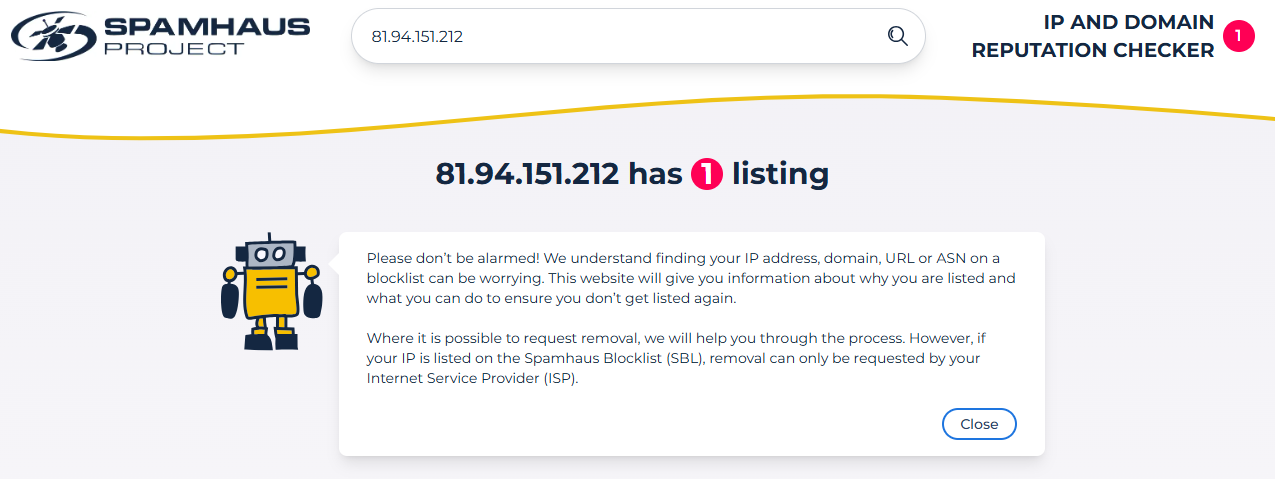Click the robot mascot's grey head
This screenshot has width=1275, height=479.
pyautogui.click(x=270, y=252)
